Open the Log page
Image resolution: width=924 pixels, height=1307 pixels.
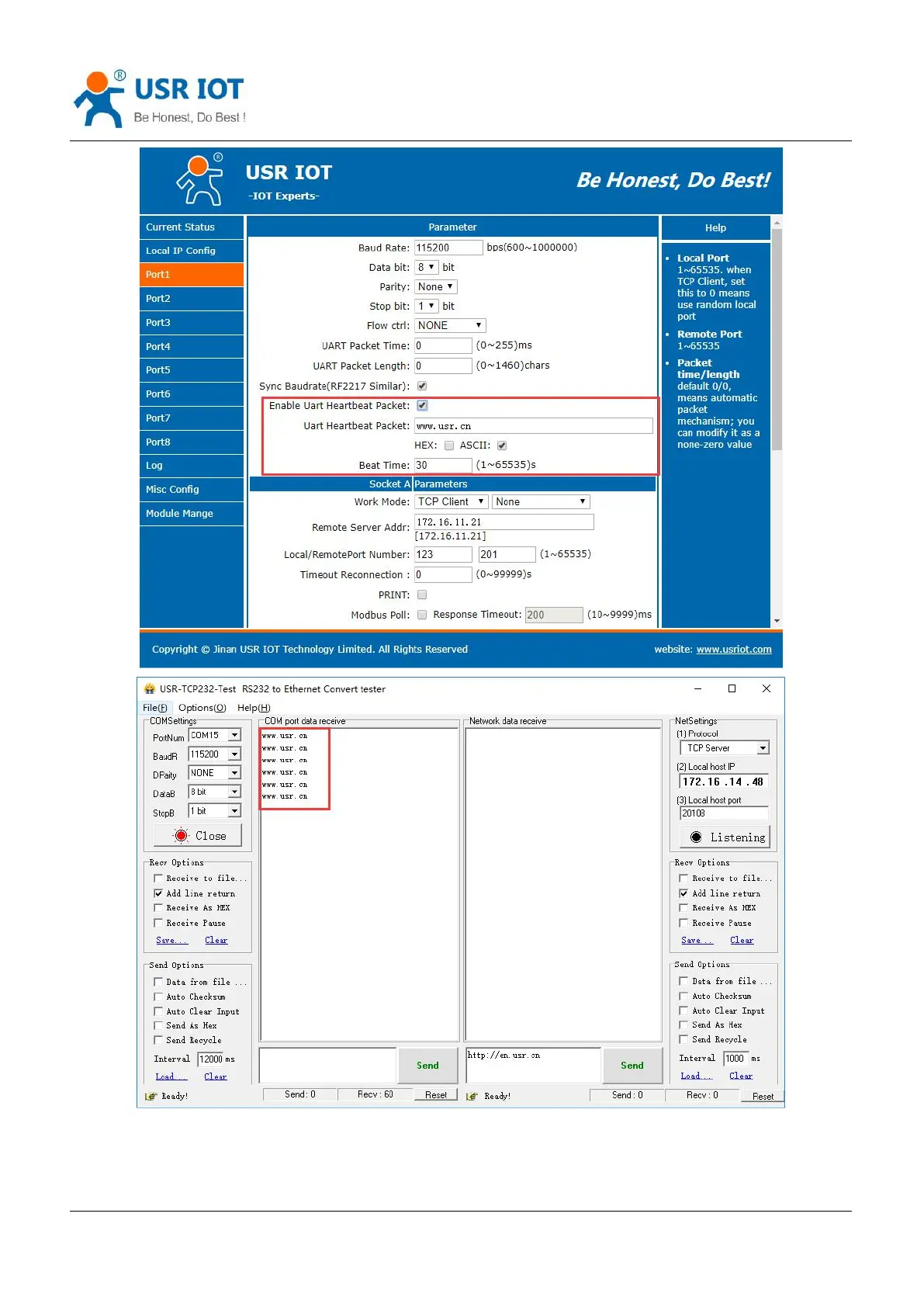click(x=192, y=466)
